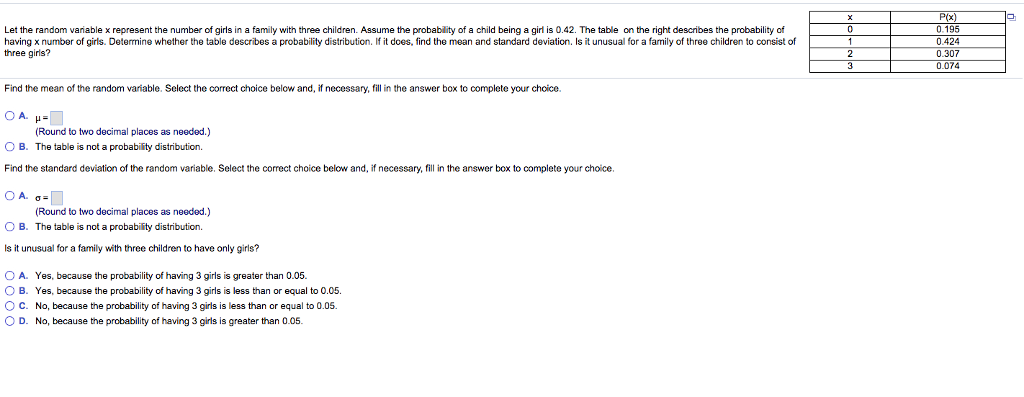
Task: Click the x value 2 table cell
Action: 849,54
